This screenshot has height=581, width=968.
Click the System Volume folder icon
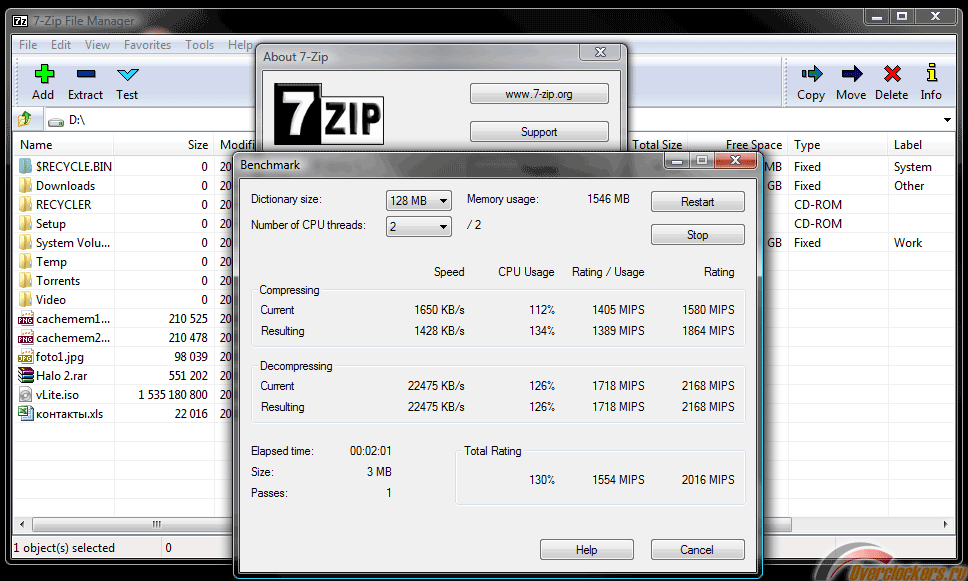click(25, 243)
